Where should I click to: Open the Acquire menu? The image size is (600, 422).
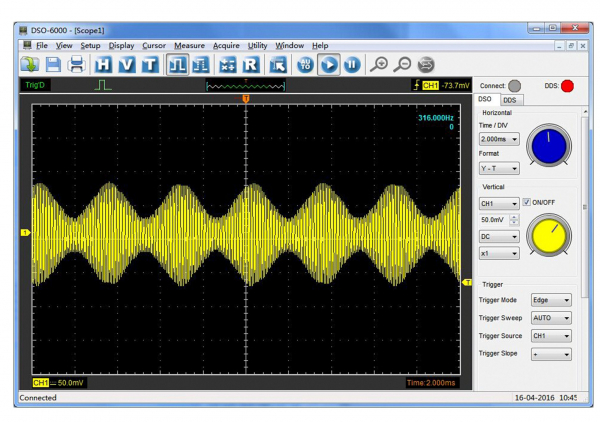[x=226, y=46]
